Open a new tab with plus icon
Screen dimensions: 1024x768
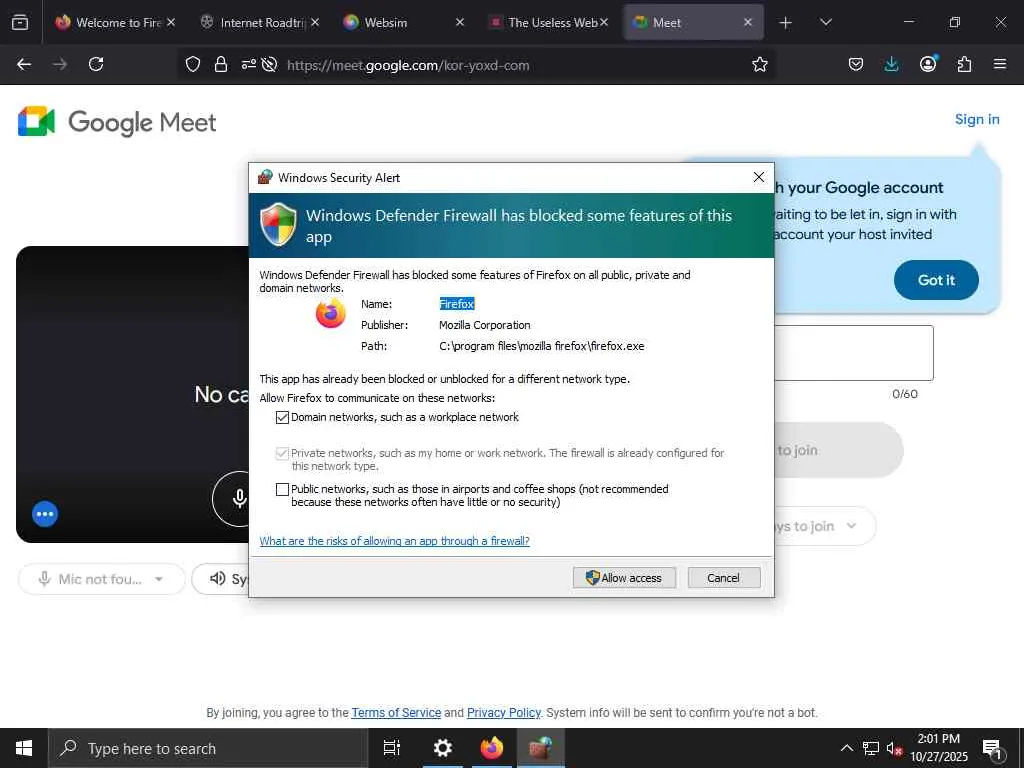(786, 23)
